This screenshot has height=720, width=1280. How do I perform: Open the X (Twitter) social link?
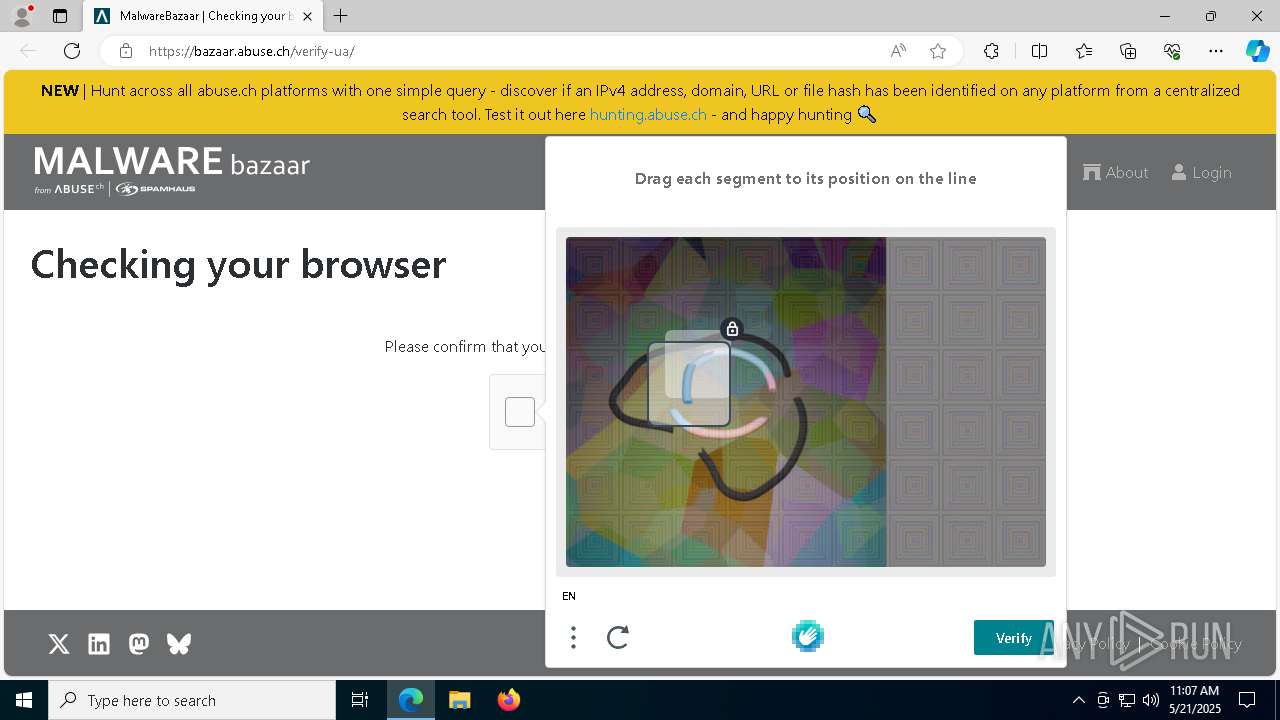pyautogui.click(x=59, y=644)
